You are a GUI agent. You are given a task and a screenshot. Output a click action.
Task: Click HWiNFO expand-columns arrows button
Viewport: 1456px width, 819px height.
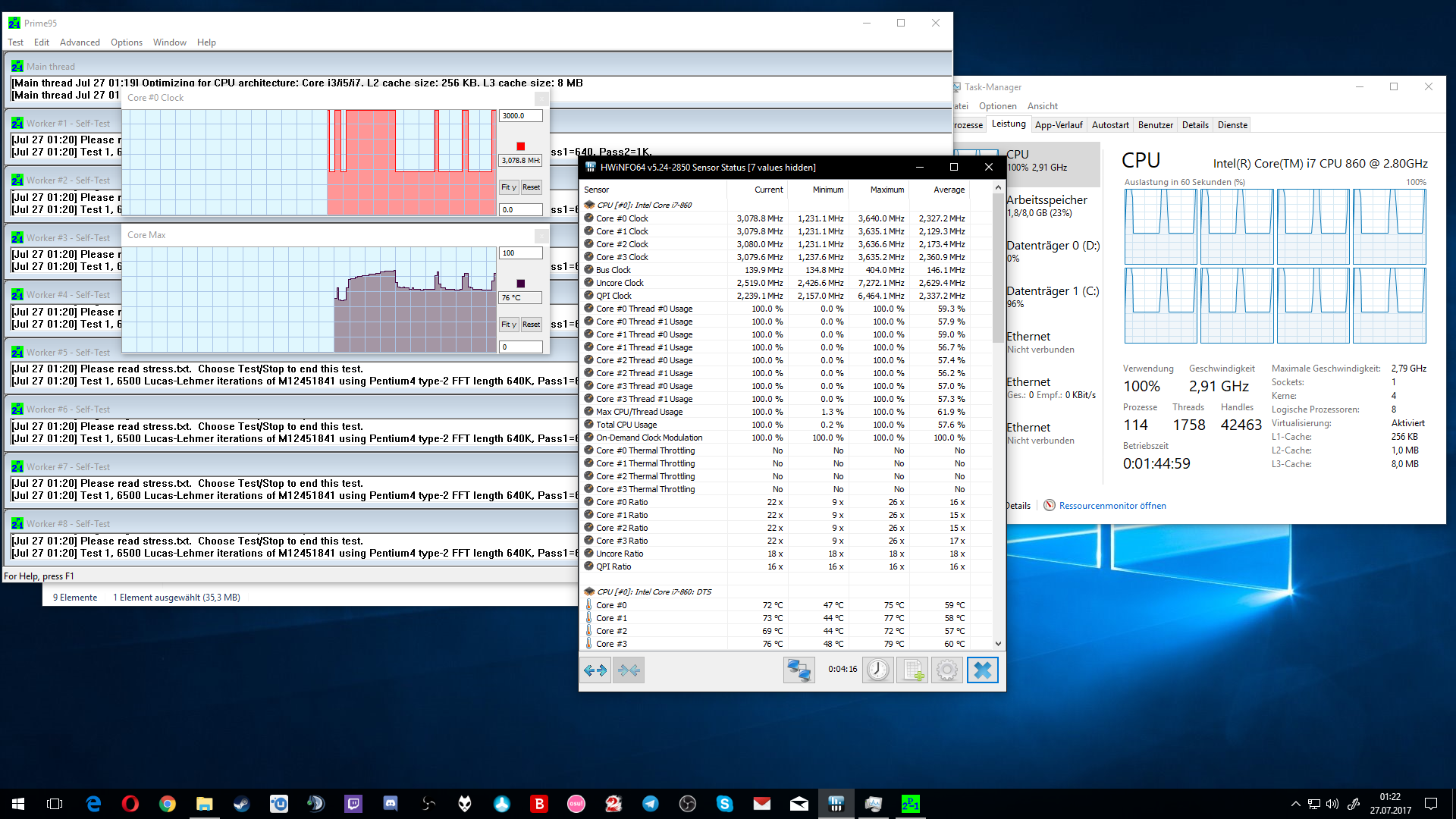tap(595, 670)
